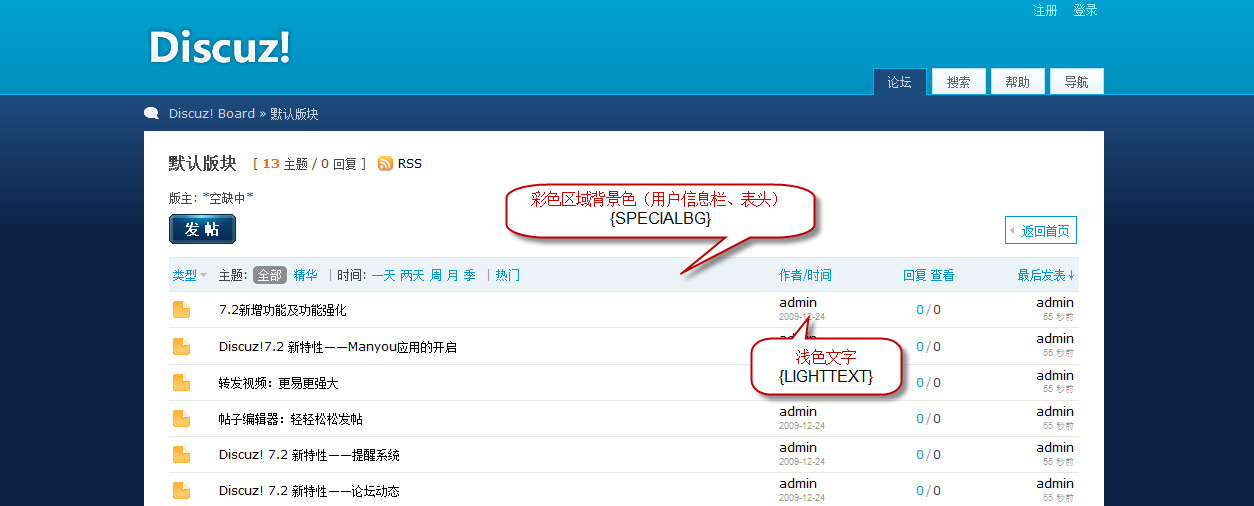Open thread Discuz! 7.2 新特性——论坛动态

pyautogui.click(x=310, y=491)
